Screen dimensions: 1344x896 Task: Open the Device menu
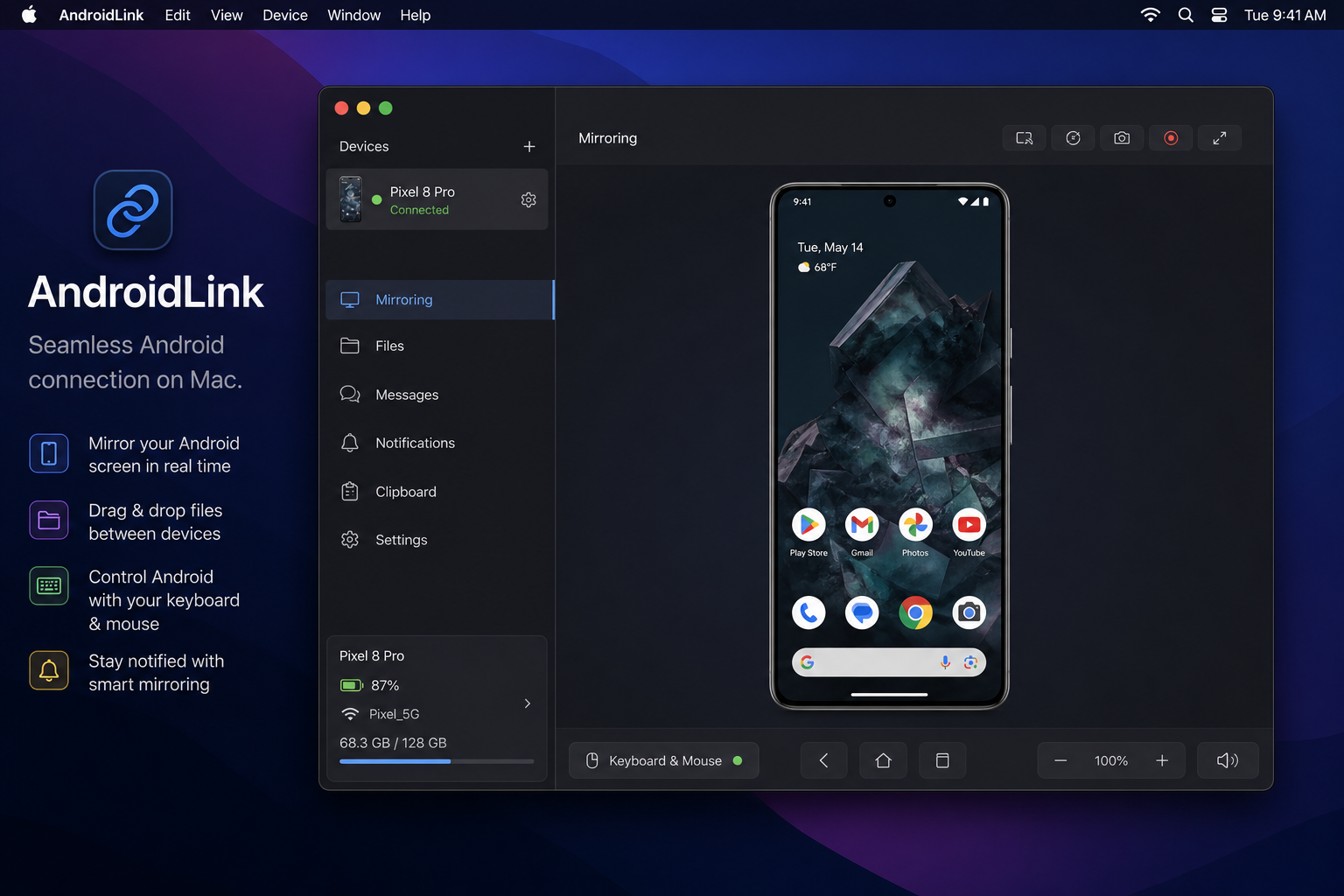(x=285, y=15)
